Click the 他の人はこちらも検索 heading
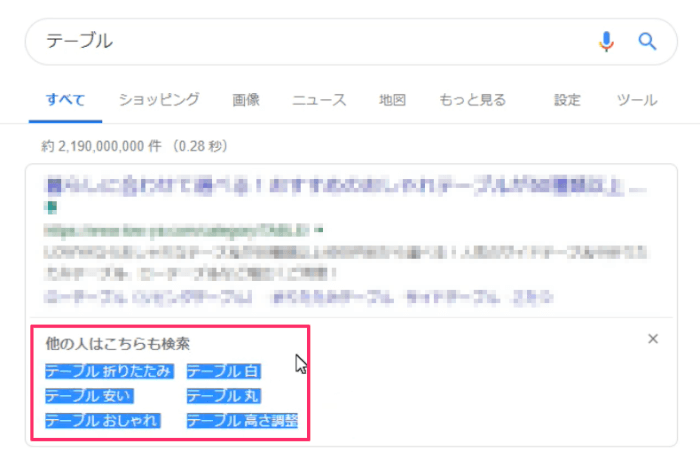 (x=117, y=343)
